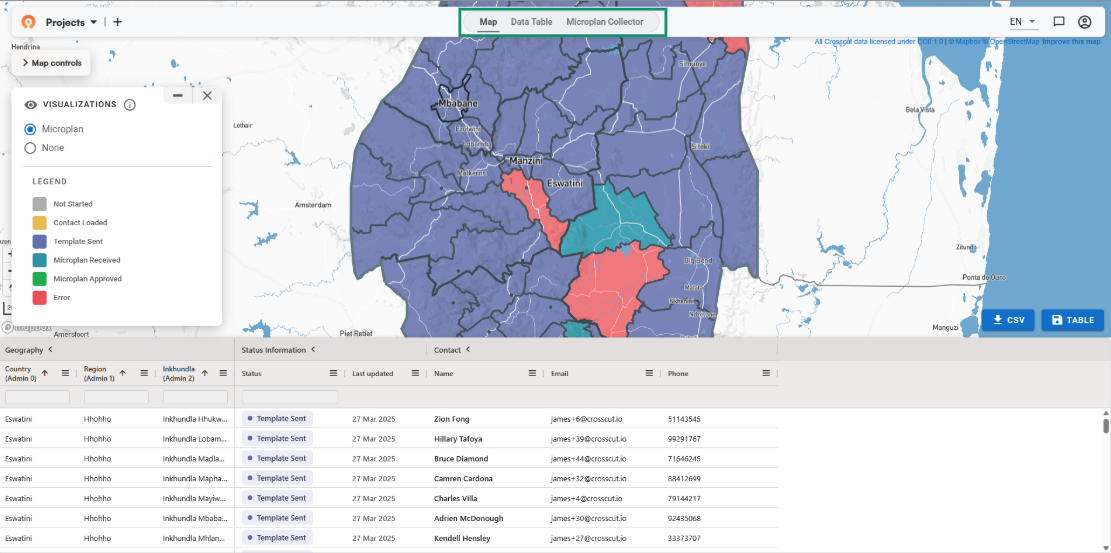Click the Contact Loaded legend swatch

pyautogui.click(x=40, y=223)
